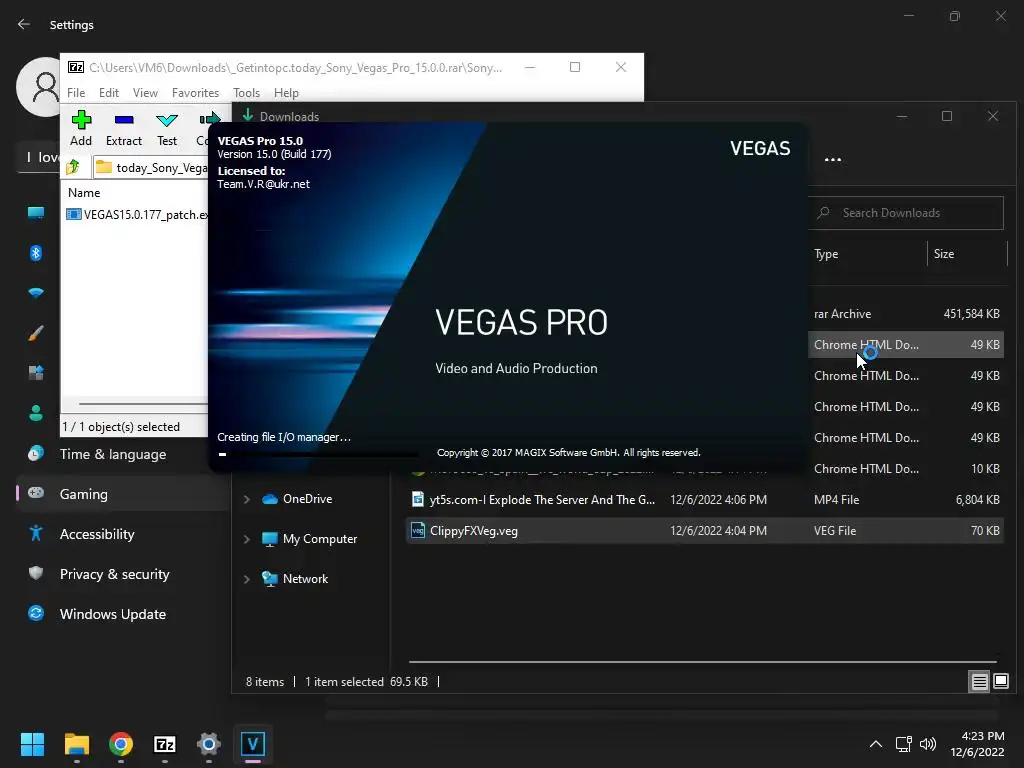Open File Explorer from the taskbar
Image resolution: width=1024 pixels, height=768 pixels.
tap(76, 744)
